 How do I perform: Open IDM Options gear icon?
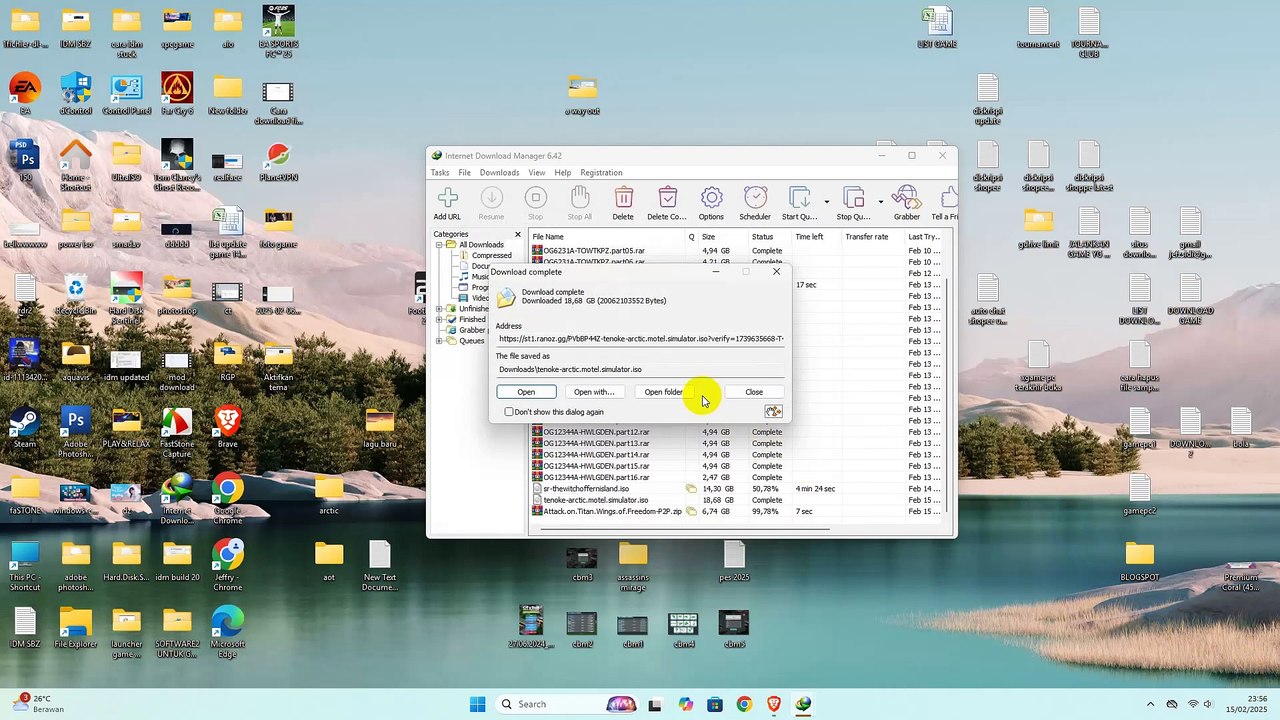[x=711, y=198]
